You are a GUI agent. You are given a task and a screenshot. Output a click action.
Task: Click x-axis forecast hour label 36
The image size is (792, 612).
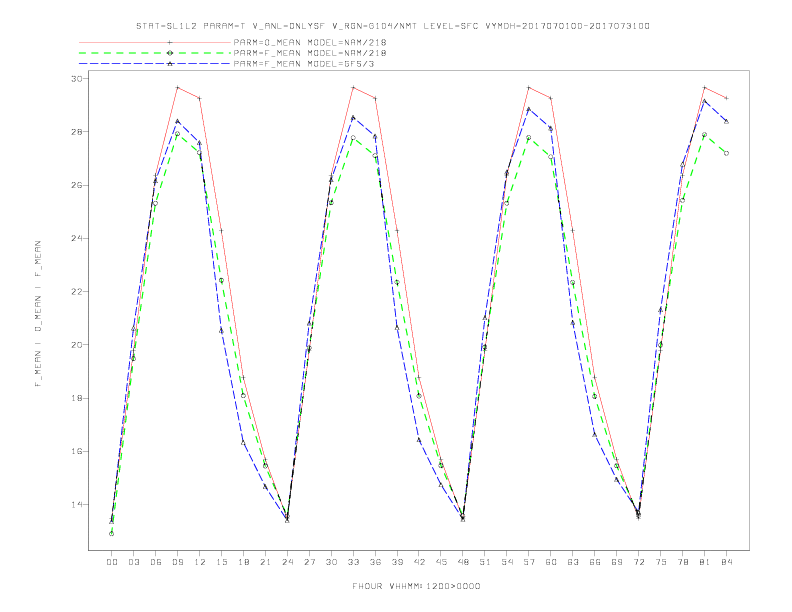(375, 562)
